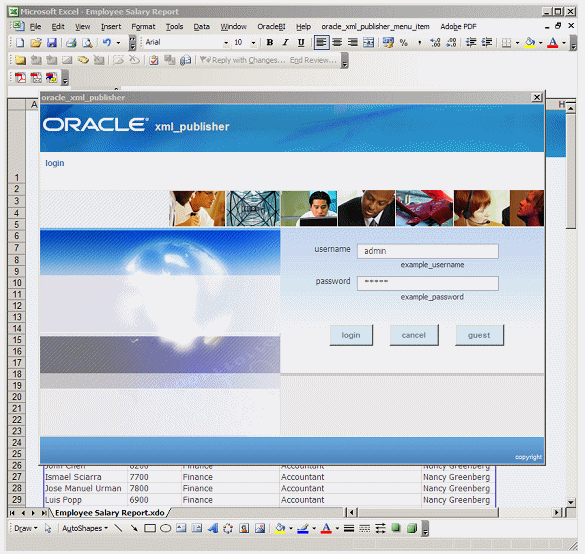Click the first Adobe PDF convert icon
585x554 pixels.
[x=20, y=77]
